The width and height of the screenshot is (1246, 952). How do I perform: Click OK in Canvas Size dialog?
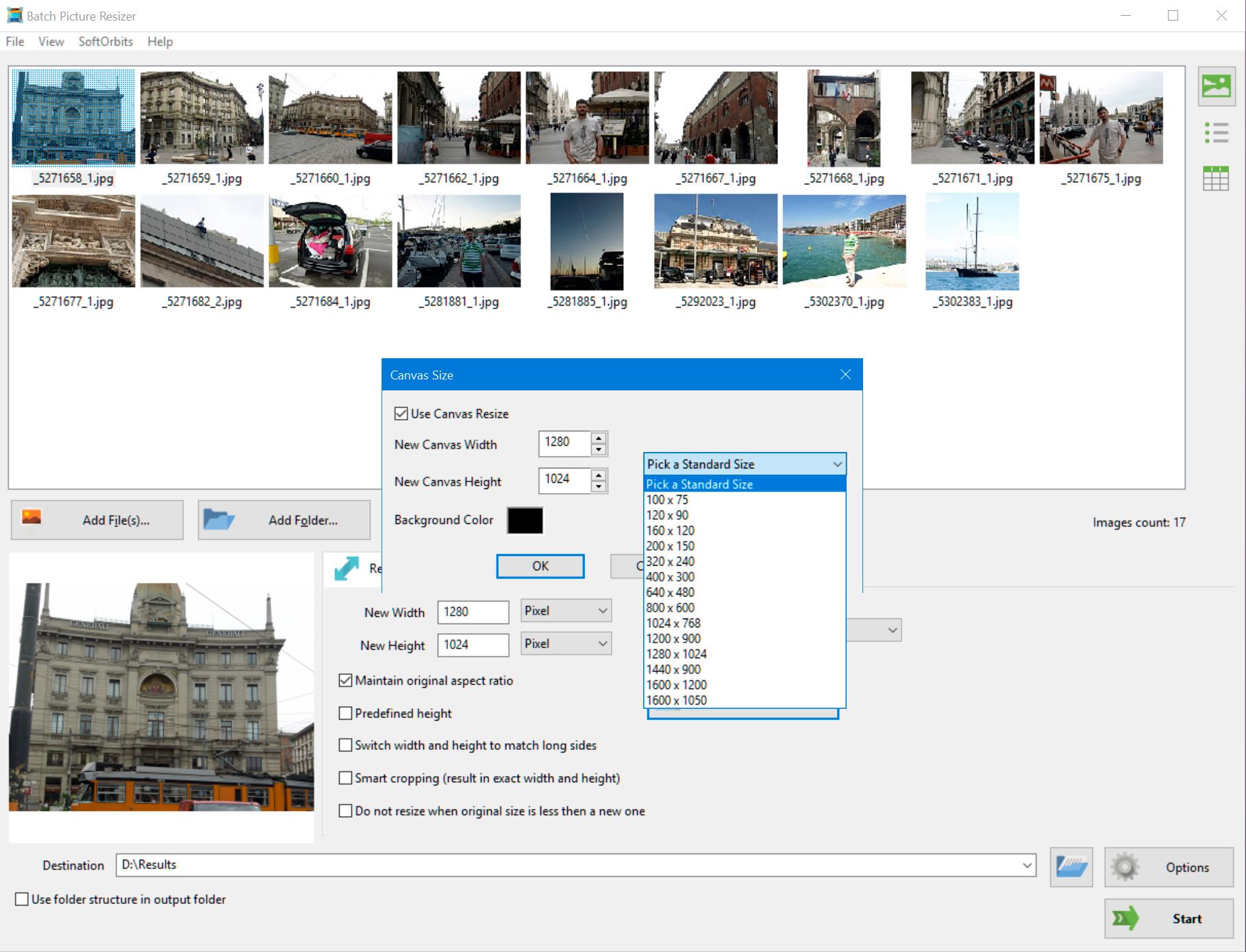pos(540,566)
